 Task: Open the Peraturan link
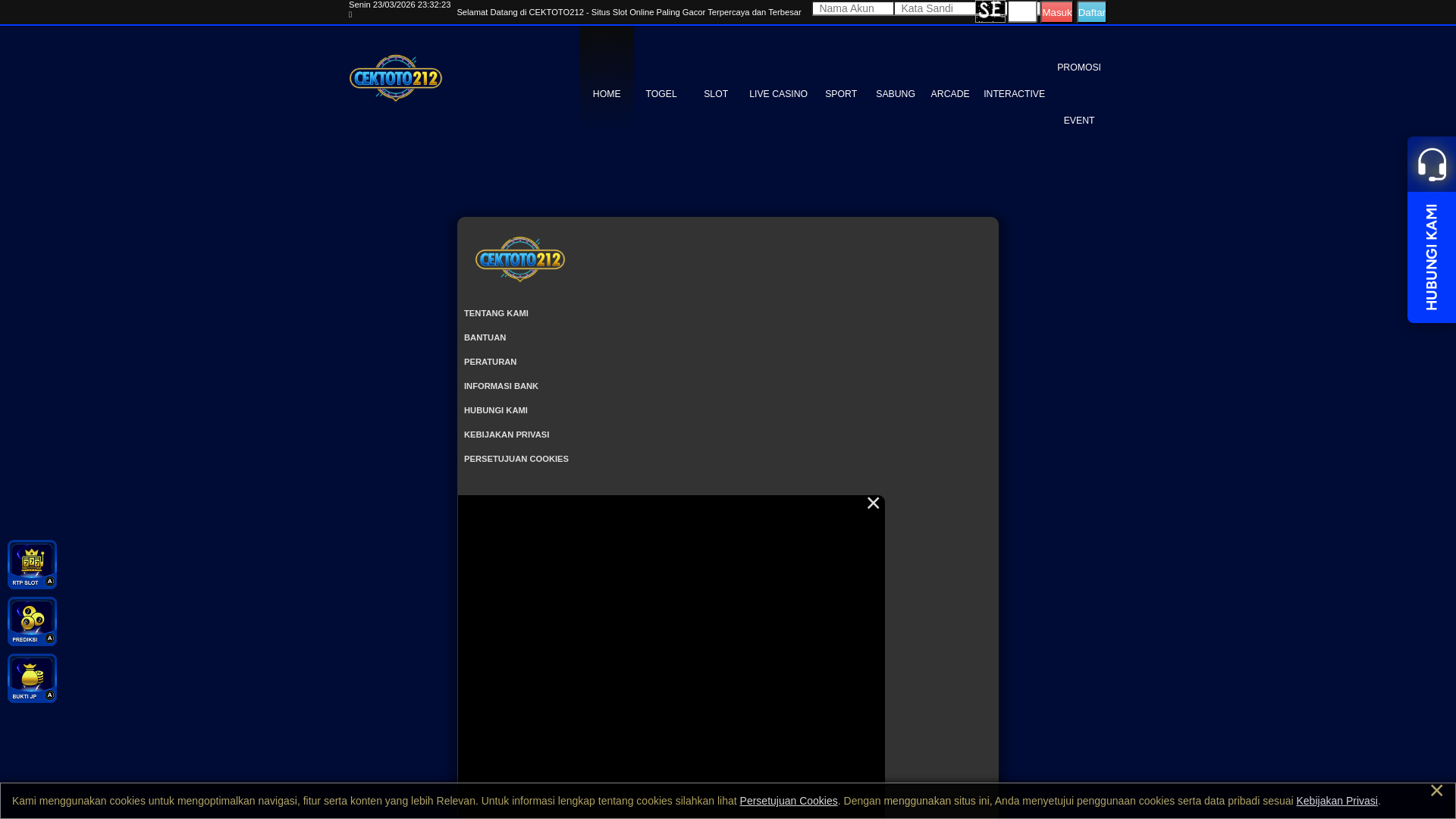490,362
